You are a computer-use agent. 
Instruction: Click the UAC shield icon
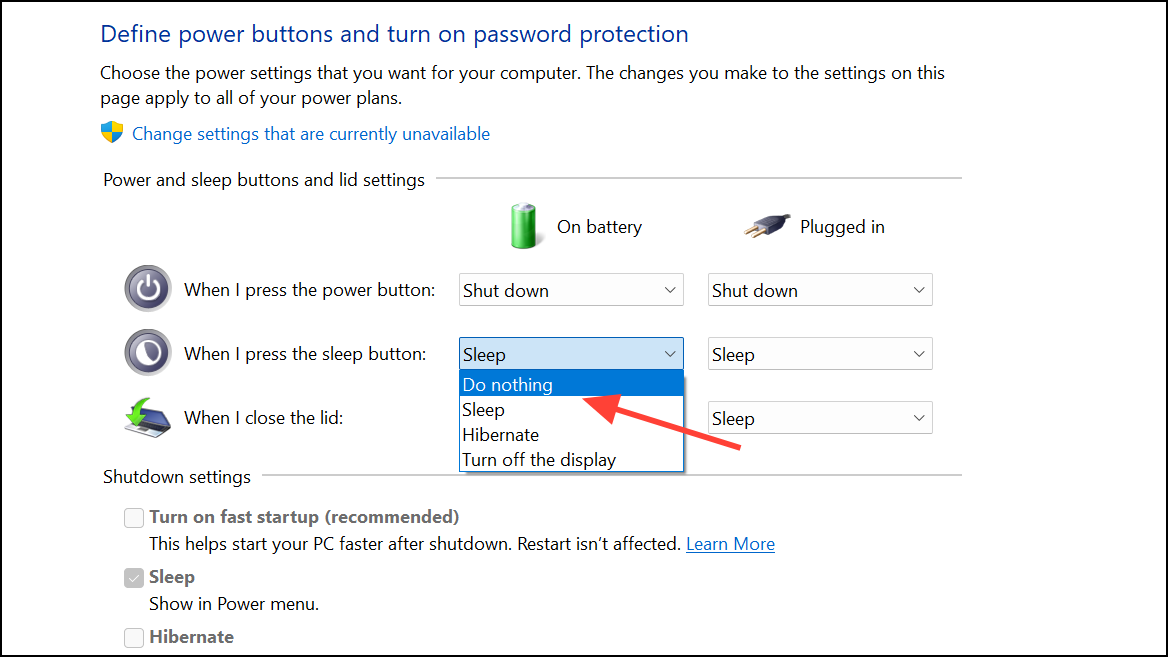coord(112,133)
